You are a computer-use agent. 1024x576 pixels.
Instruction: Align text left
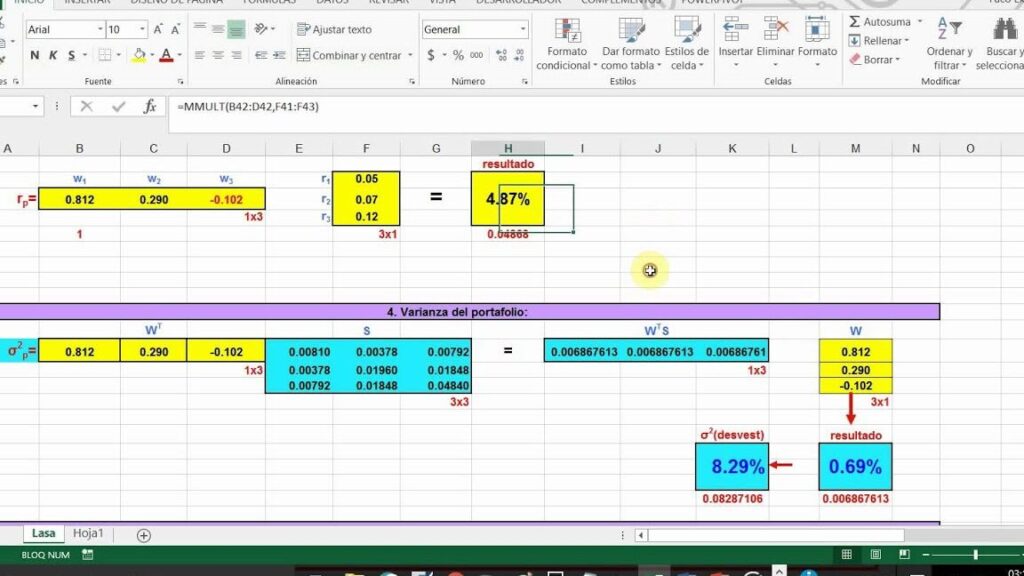point(200,56)
